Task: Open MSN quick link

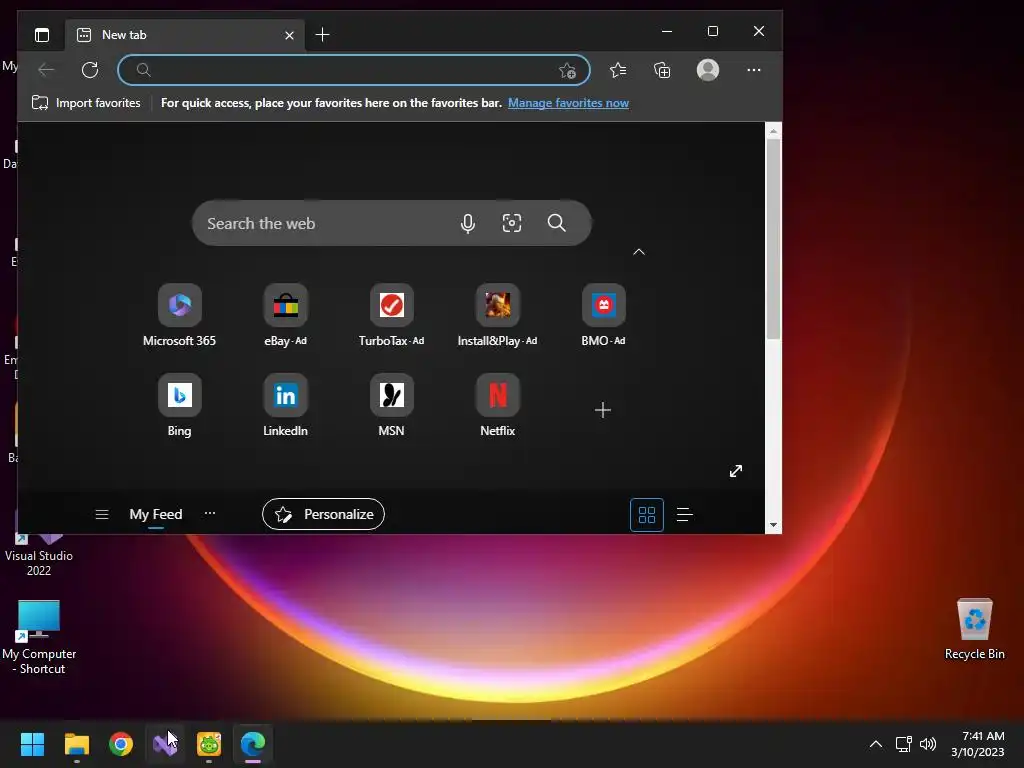Action: (391, 405)
